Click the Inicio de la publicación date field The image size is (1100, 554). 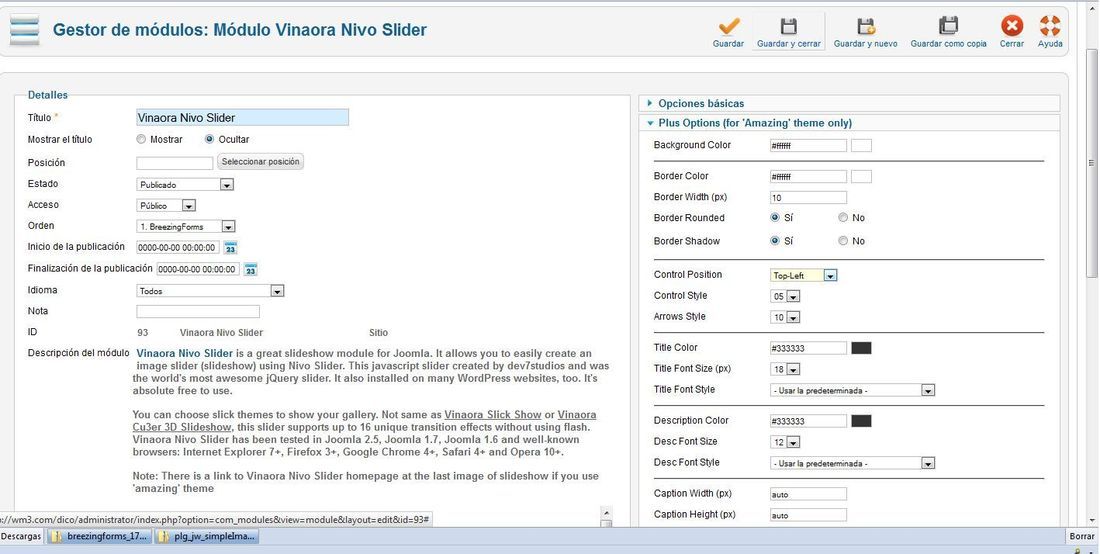178,248
